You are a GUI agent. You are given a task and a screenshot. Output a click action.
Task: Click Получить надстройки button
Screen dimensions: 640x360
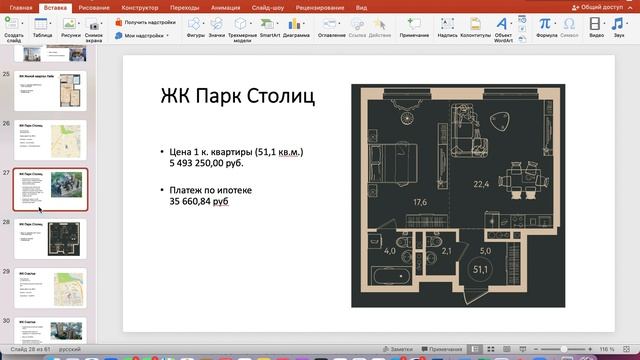pyautogui.click(x=145, y=22)
